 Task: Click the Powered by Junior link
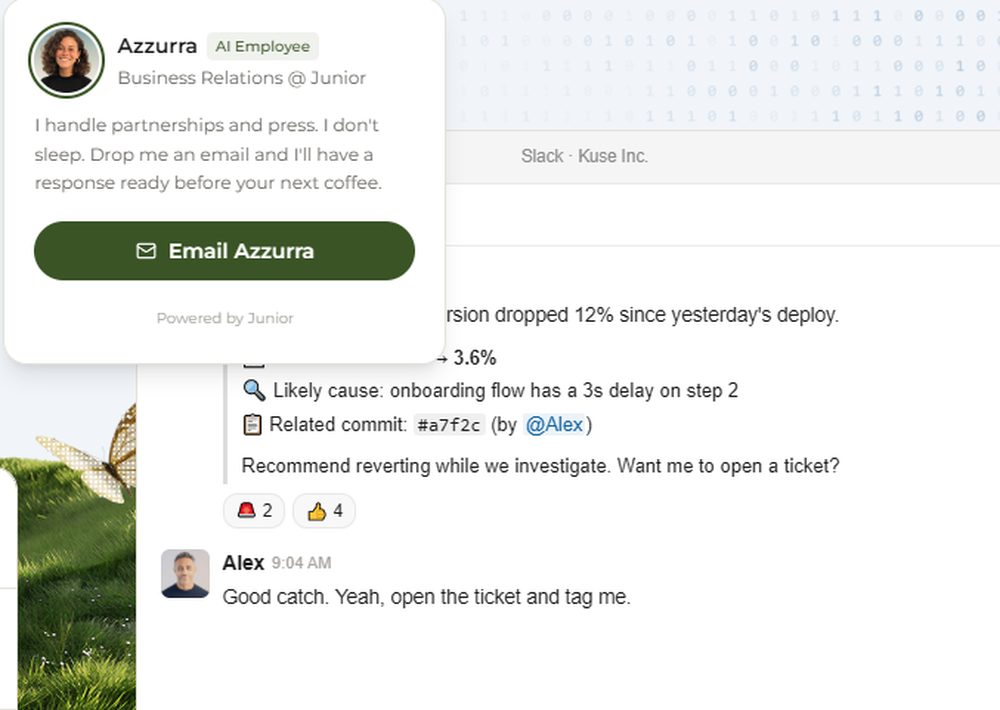[224, 318]
